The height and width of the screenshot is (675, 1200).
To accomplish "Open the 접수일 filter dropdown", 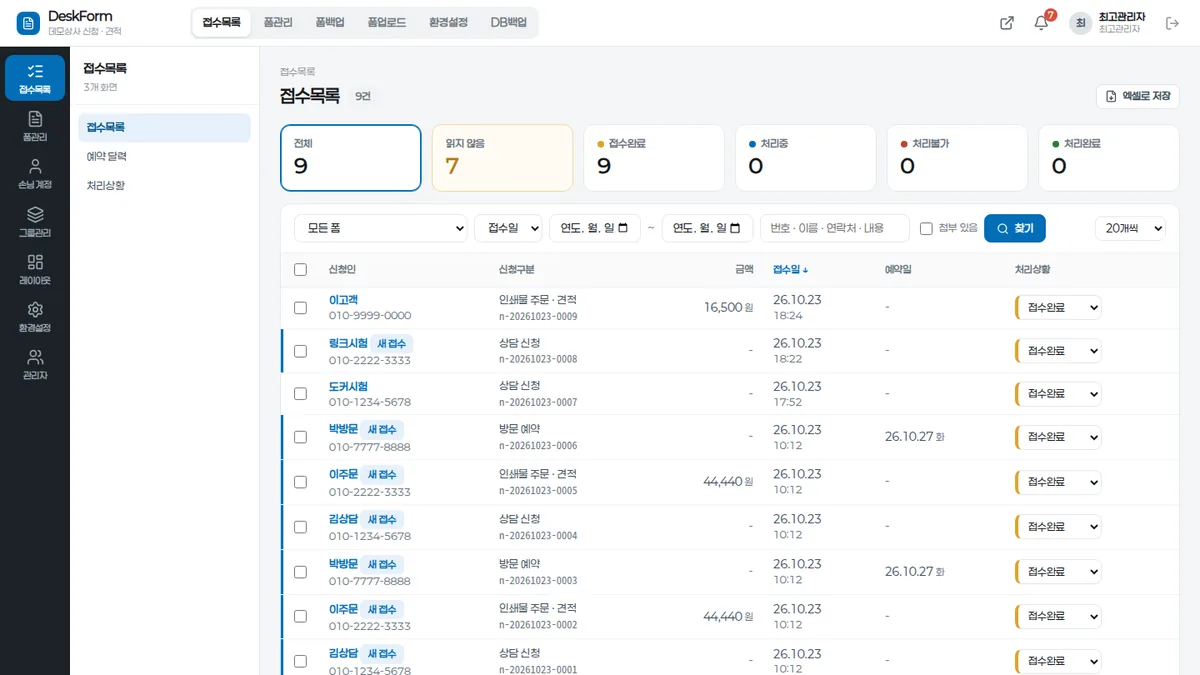I will coord(508,228).
